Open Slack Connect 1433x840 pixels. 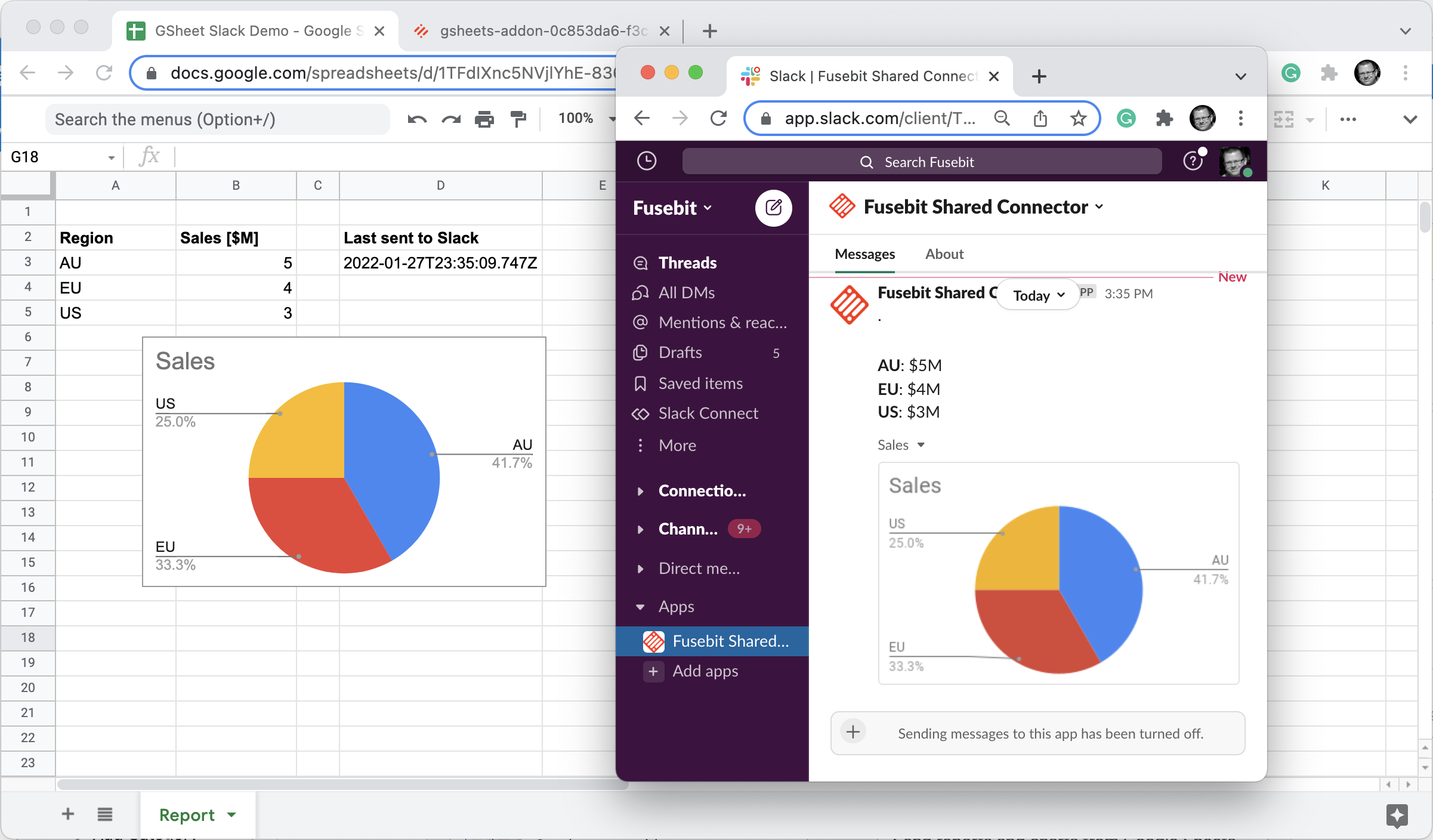click(708, 413)
